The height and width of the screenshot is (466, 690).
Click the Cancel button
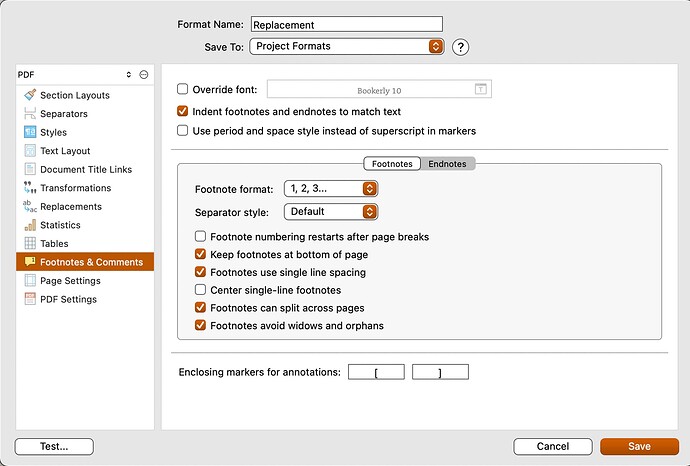[x=553, y=446]
